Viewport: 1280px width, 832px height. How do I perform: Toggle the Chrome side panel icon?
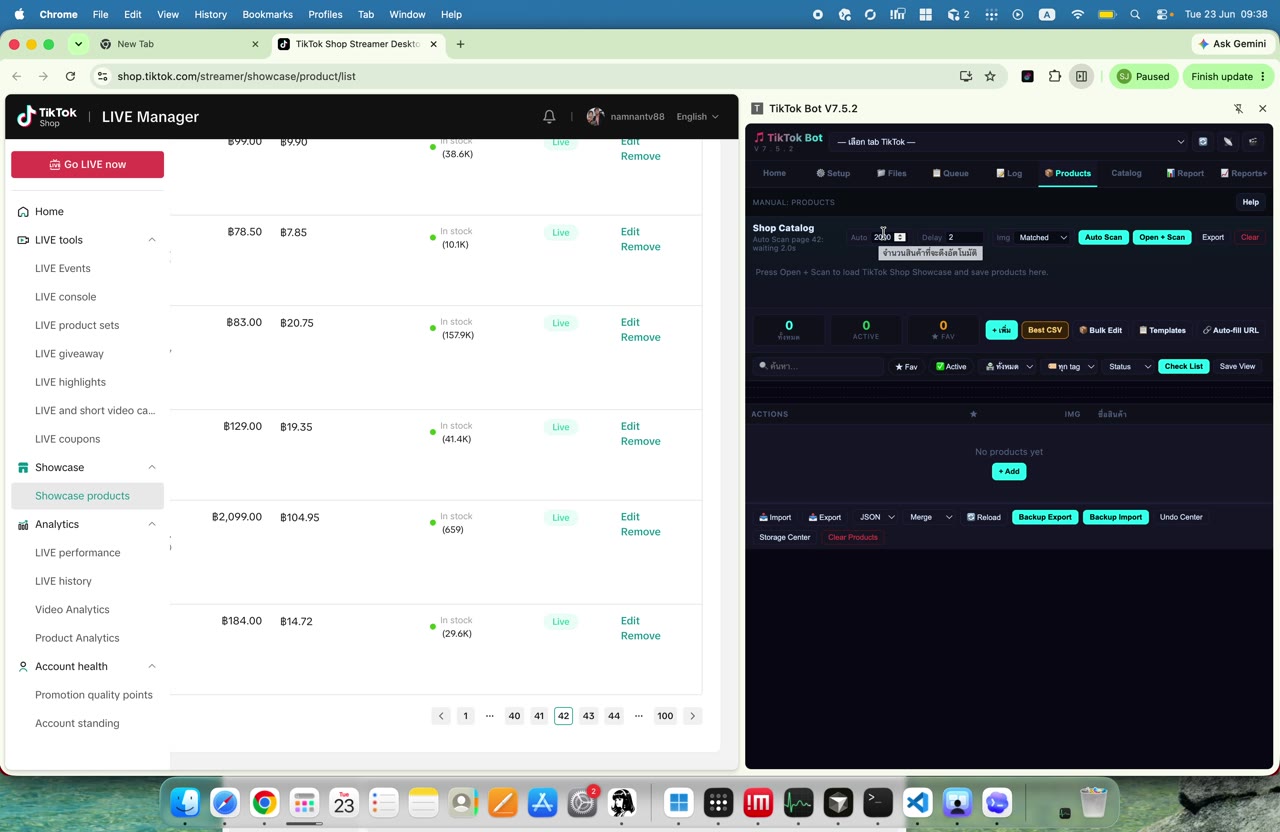click(1081, 76)
